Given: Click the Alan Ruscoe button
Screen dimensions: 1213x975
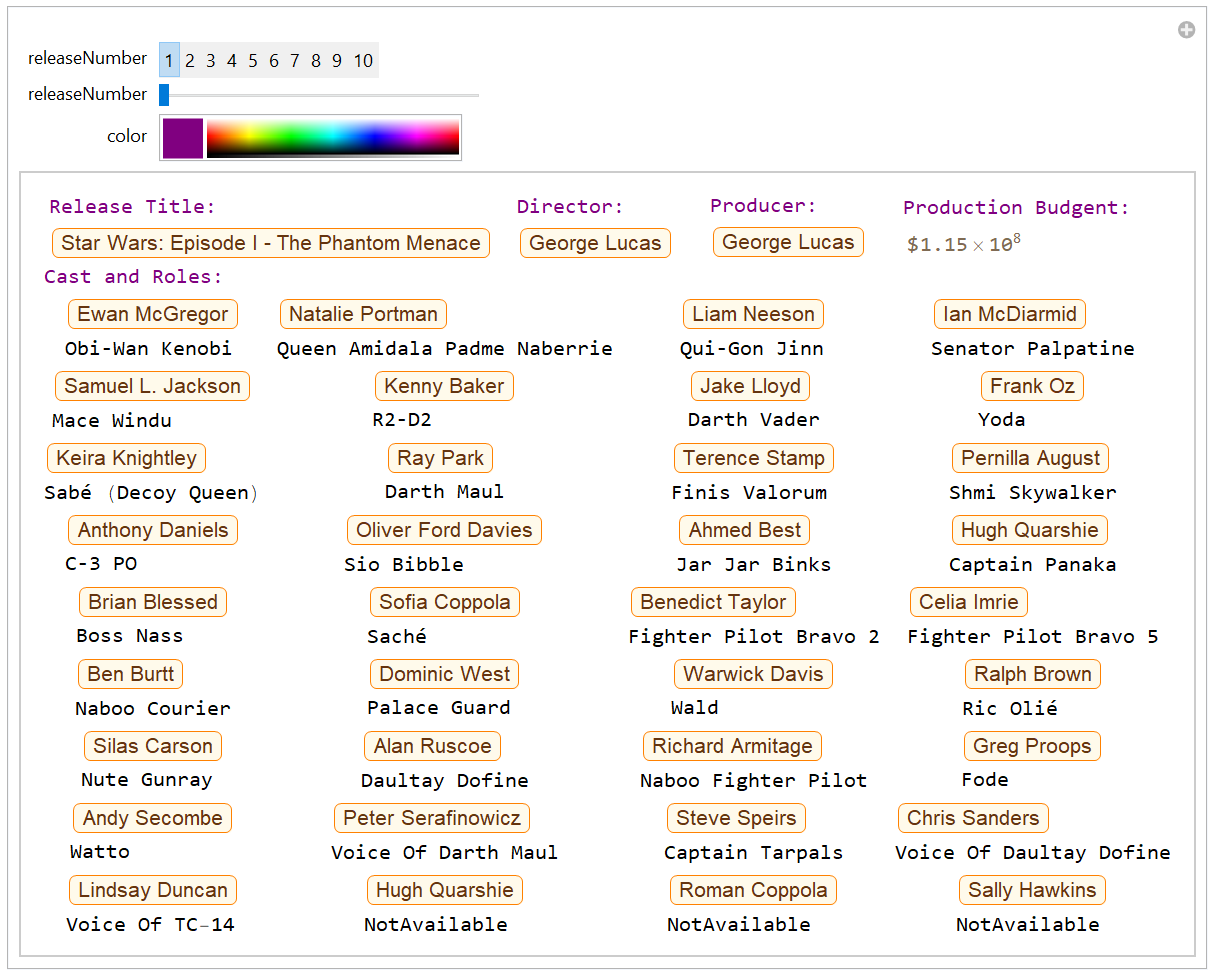Looking at the screenshot, I should tap(432, 746).
